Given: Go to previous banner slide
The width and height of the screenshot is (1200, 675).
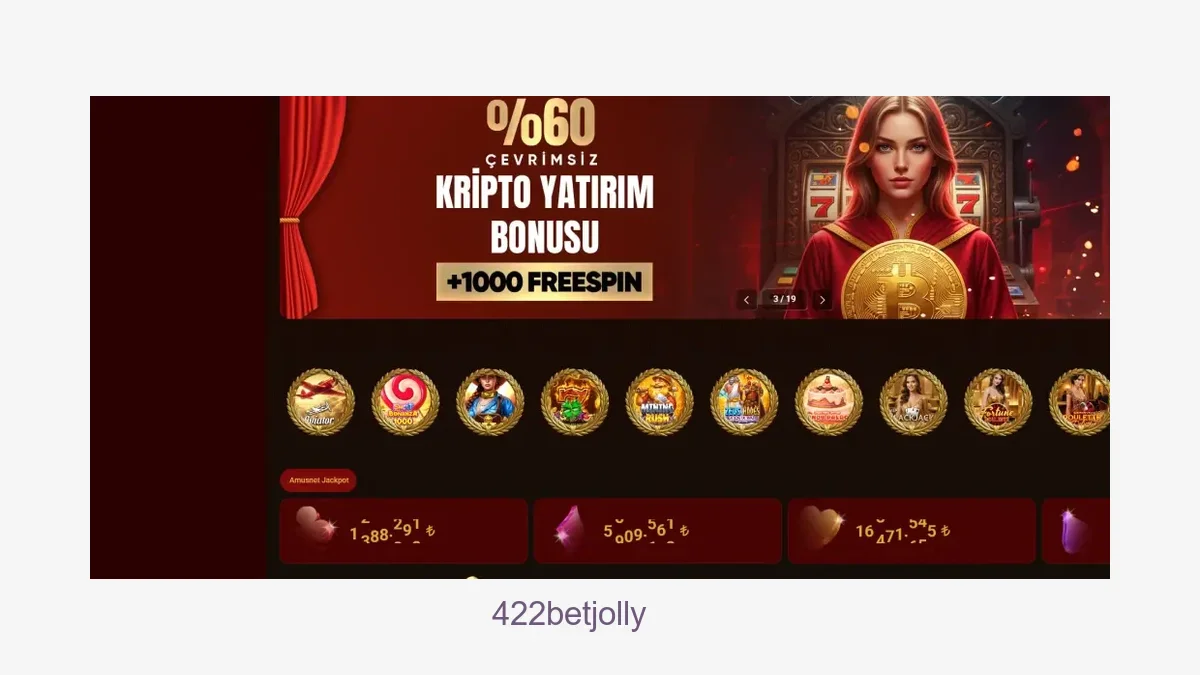Looking at the screenshot, I should point(747,299).
